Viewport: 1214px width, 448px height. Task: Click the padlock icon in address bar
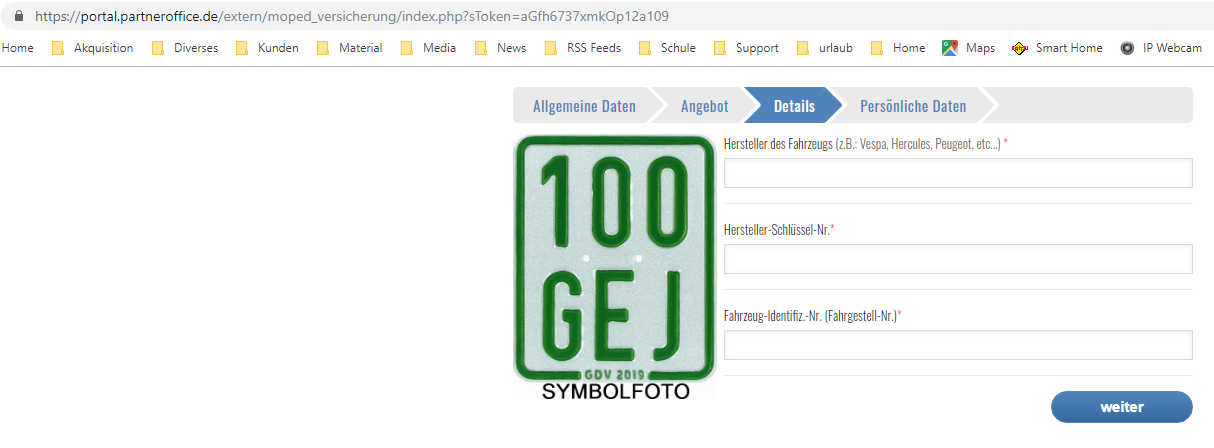coord(18,16)
